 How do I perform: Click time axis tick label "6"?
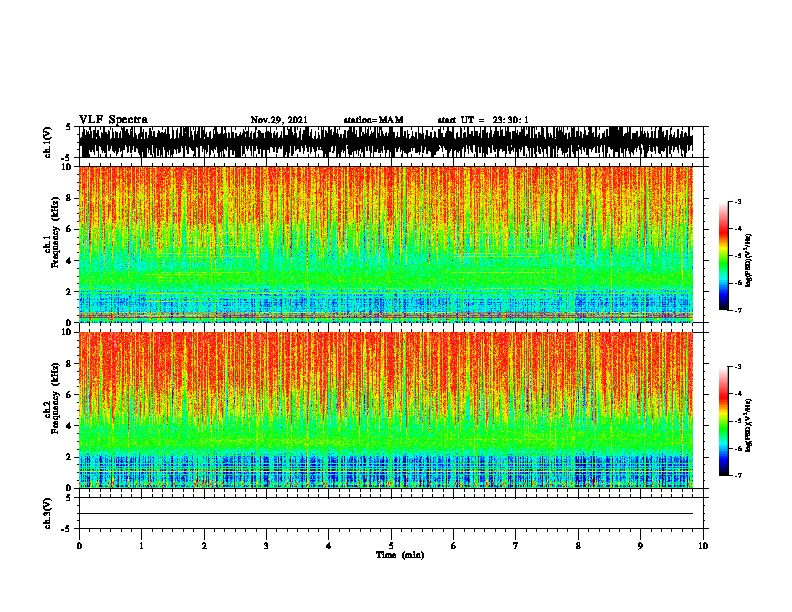(454, 546)
